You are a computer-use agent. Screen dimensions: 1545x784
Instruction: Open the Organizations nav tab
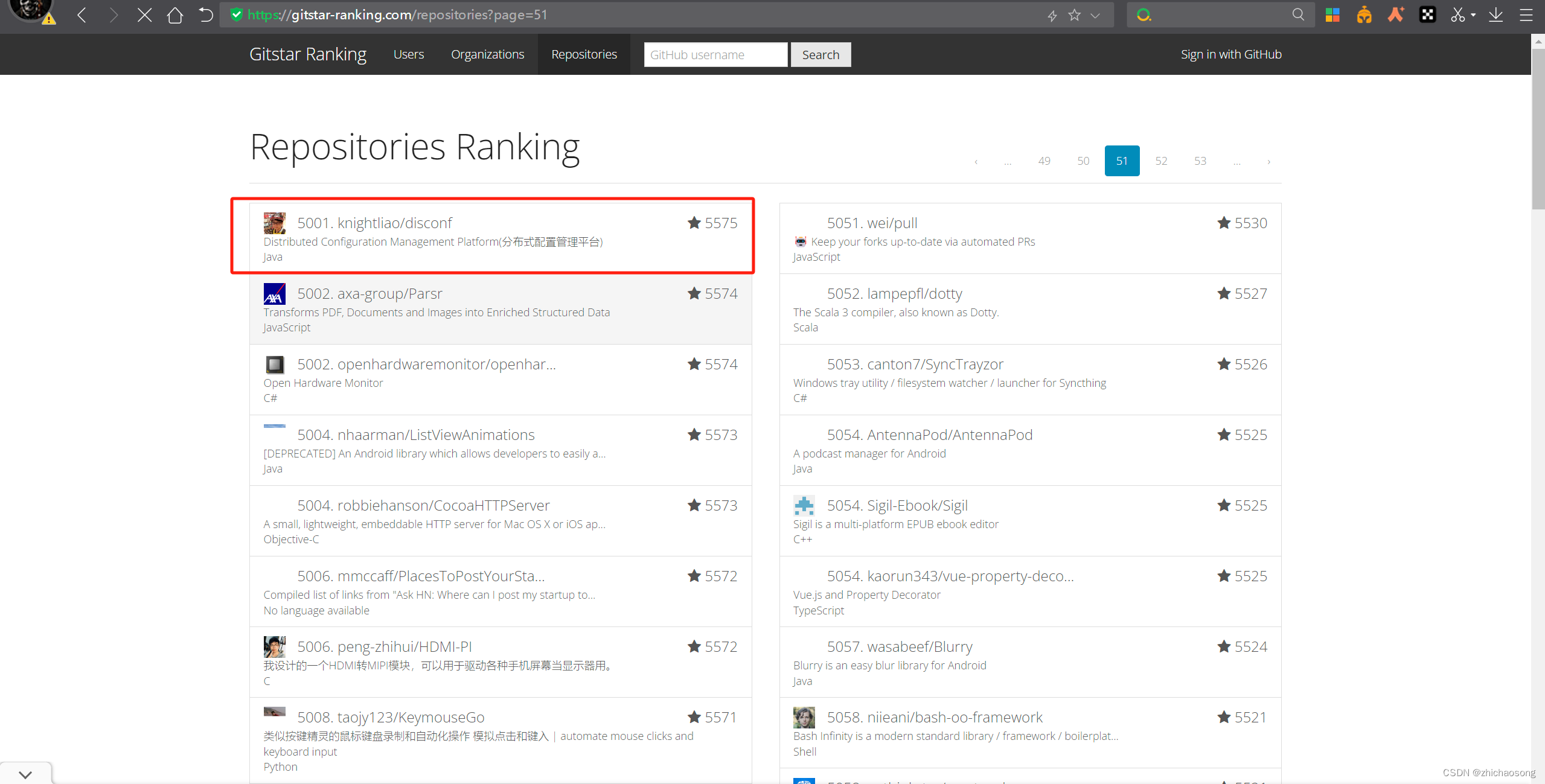(487, 54)
